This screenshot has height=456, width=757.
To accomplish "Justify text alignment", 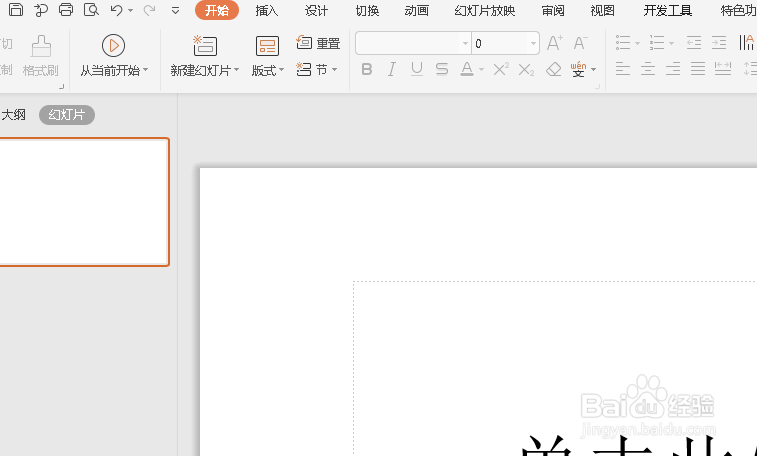I will [698, 69].
